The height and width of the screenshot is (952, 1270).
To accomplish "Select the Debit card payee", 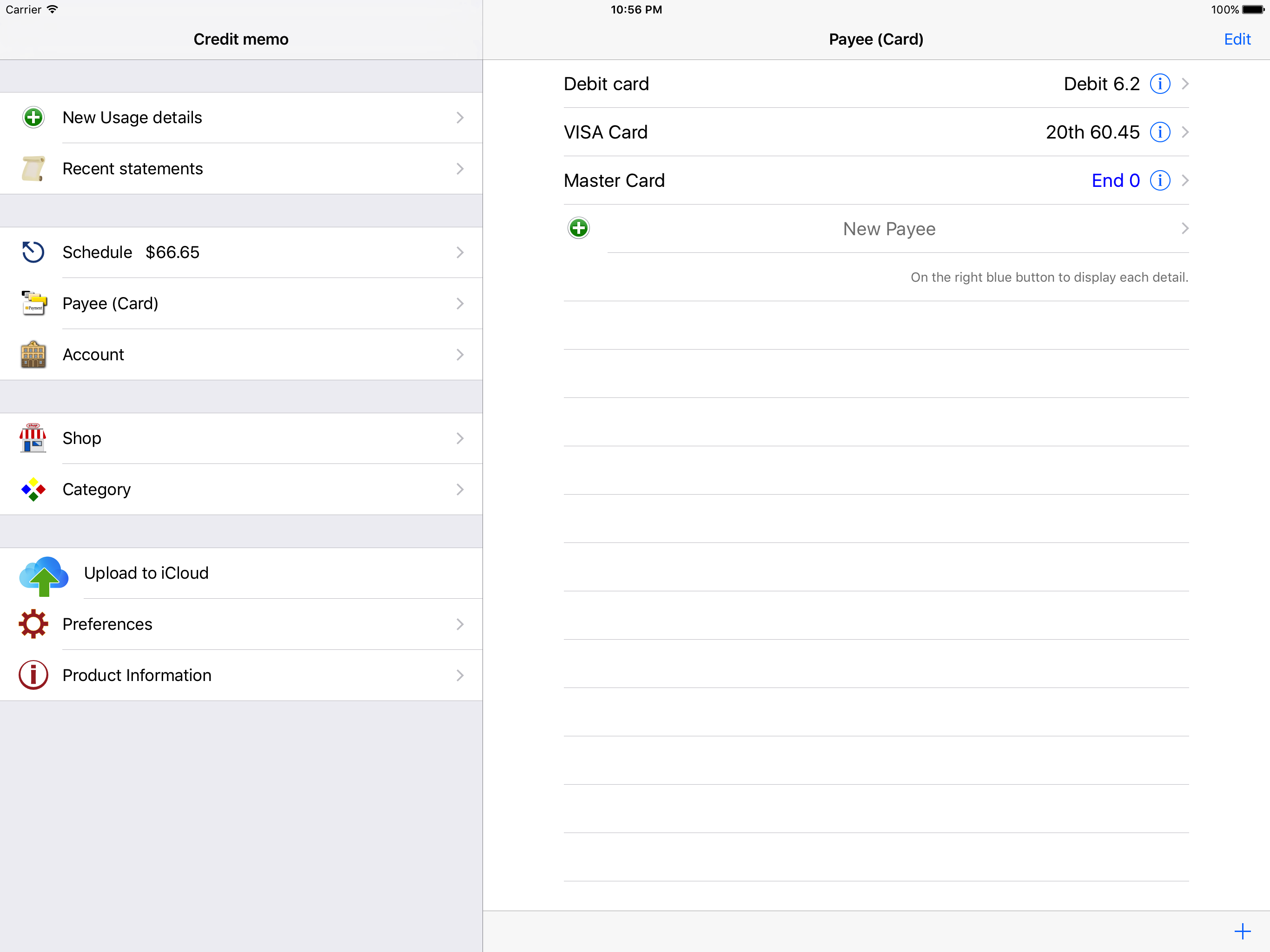I will [x=876, y=84].
